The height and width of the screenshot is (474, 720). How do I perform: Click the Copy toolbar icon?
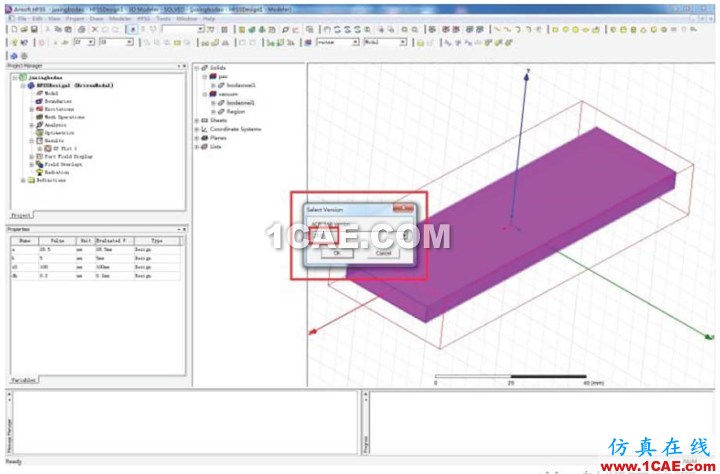[58, 29]
